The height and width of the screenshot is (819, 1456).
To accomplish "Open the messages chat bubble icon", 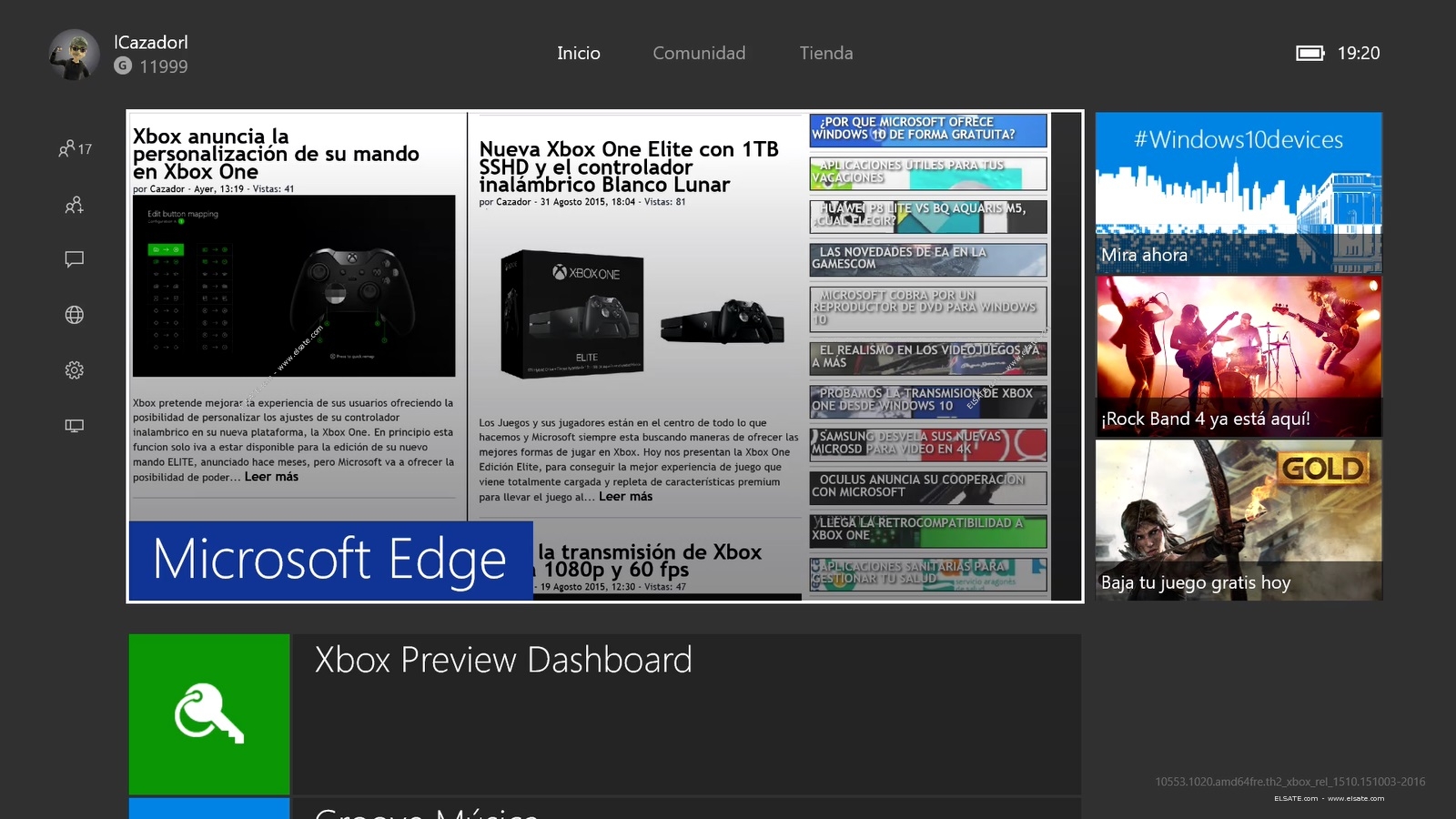I will [x=75, y=259].
